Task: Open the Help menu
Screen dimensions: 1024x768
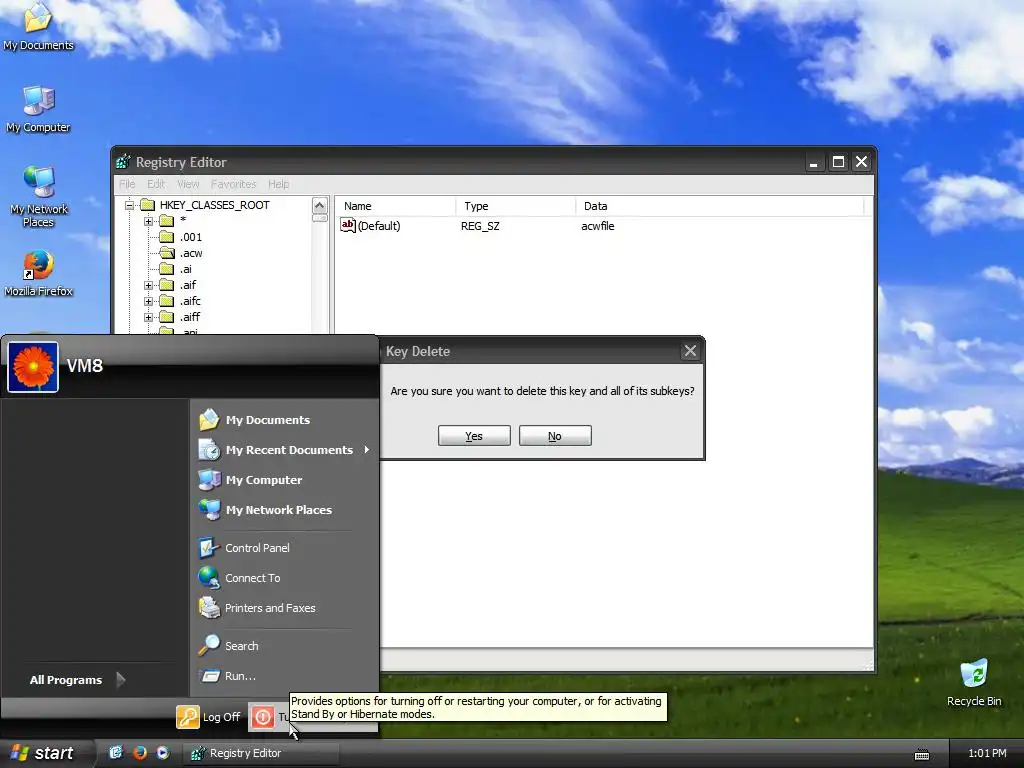Action: 278,184
